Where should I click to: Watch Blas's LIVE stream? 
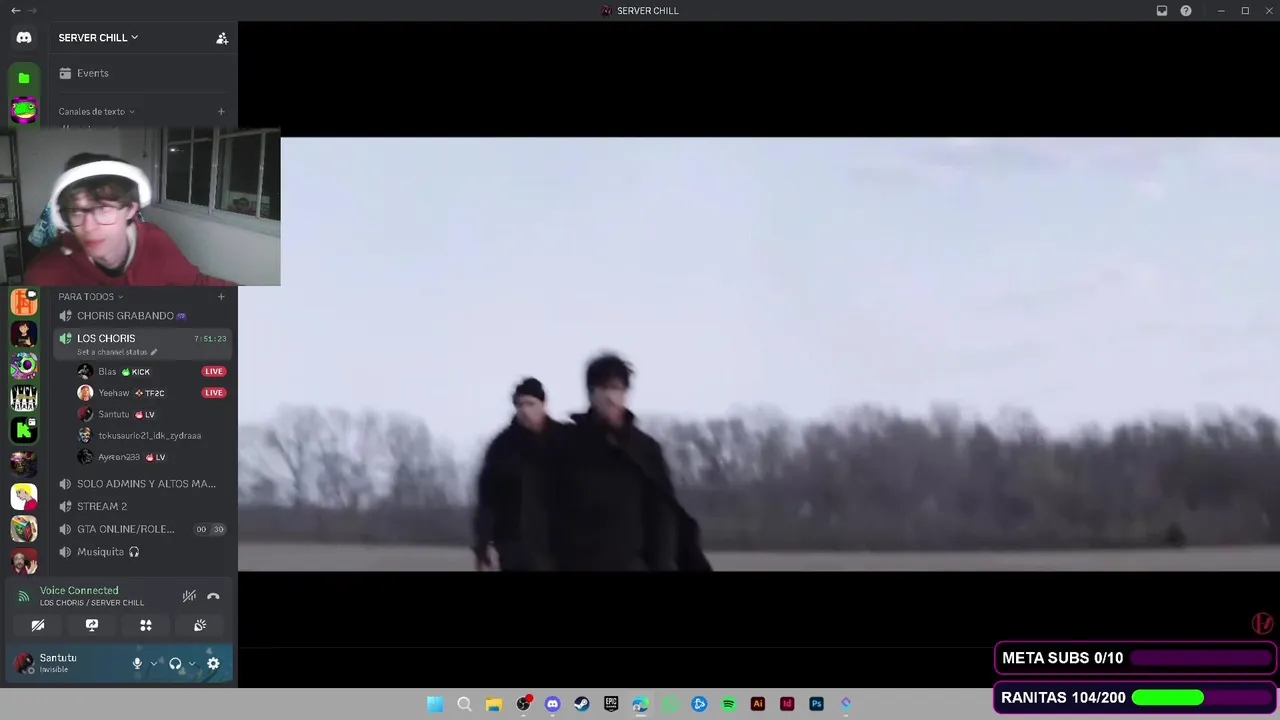coord(213,372)
